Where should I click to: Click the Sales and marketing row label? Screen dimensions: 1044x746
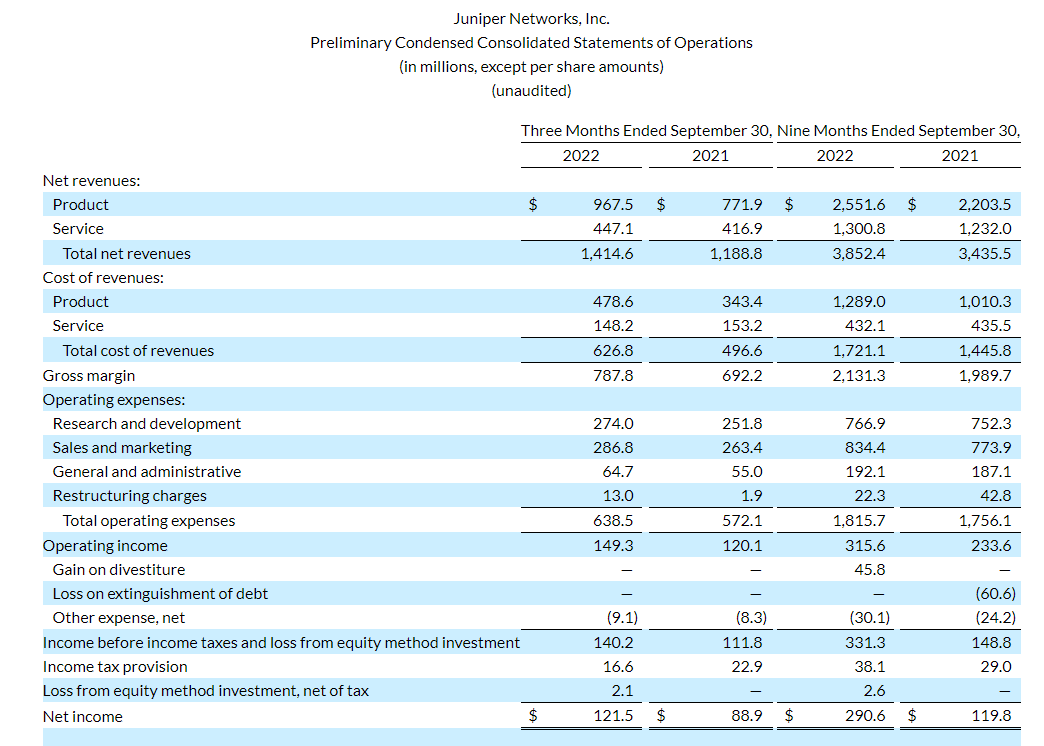[122, 447]
